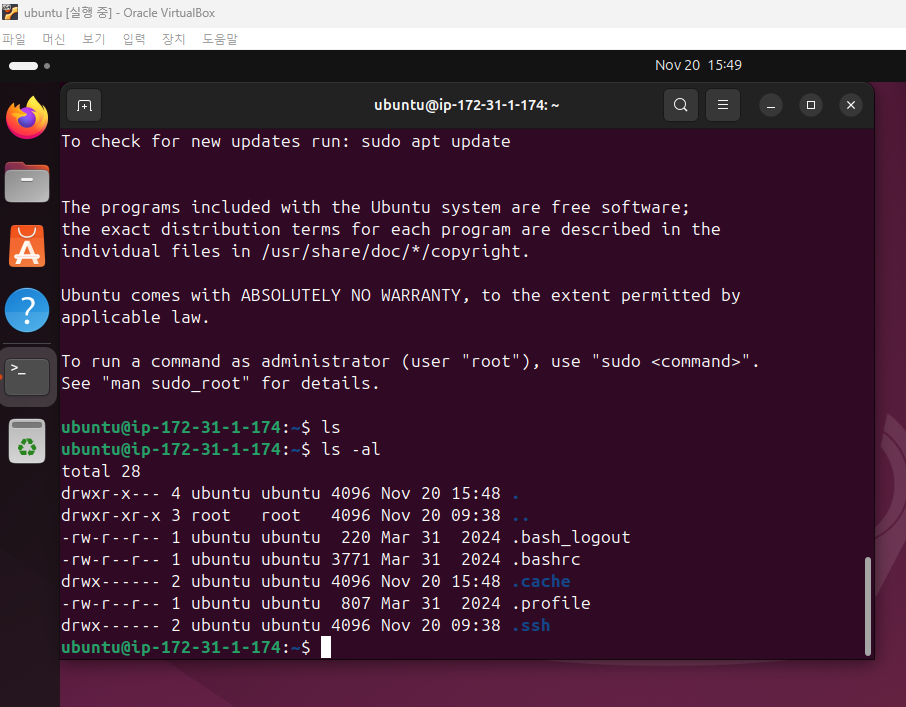
Task: Open the 입력 menu in VirtualBox
Action: tap(134, 39)
